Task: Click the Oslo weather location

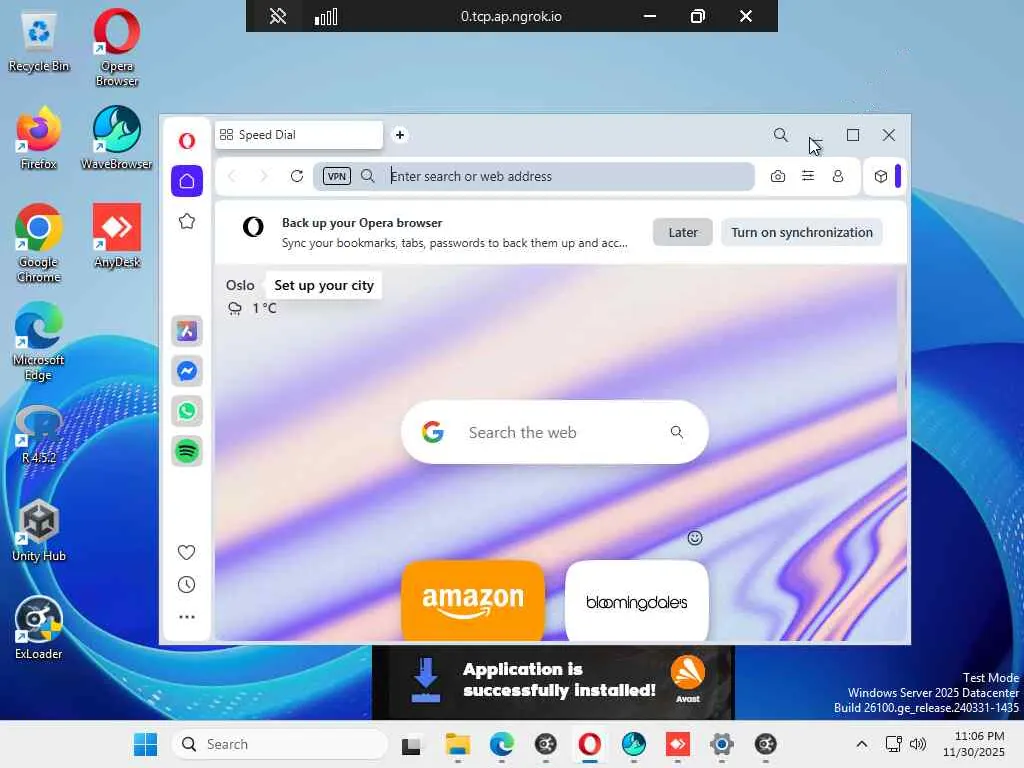Action: [x=240, y=285]
